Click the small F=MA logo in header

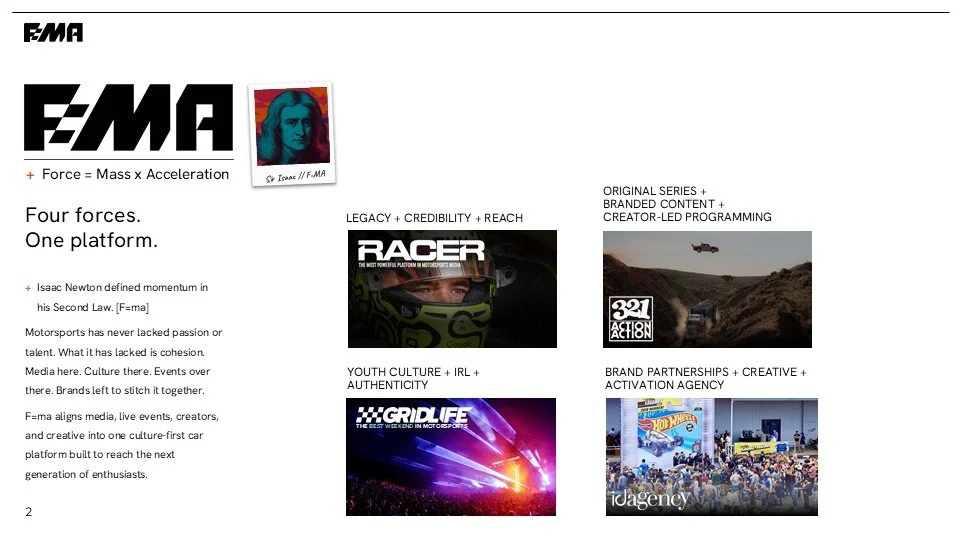point(53,32)
